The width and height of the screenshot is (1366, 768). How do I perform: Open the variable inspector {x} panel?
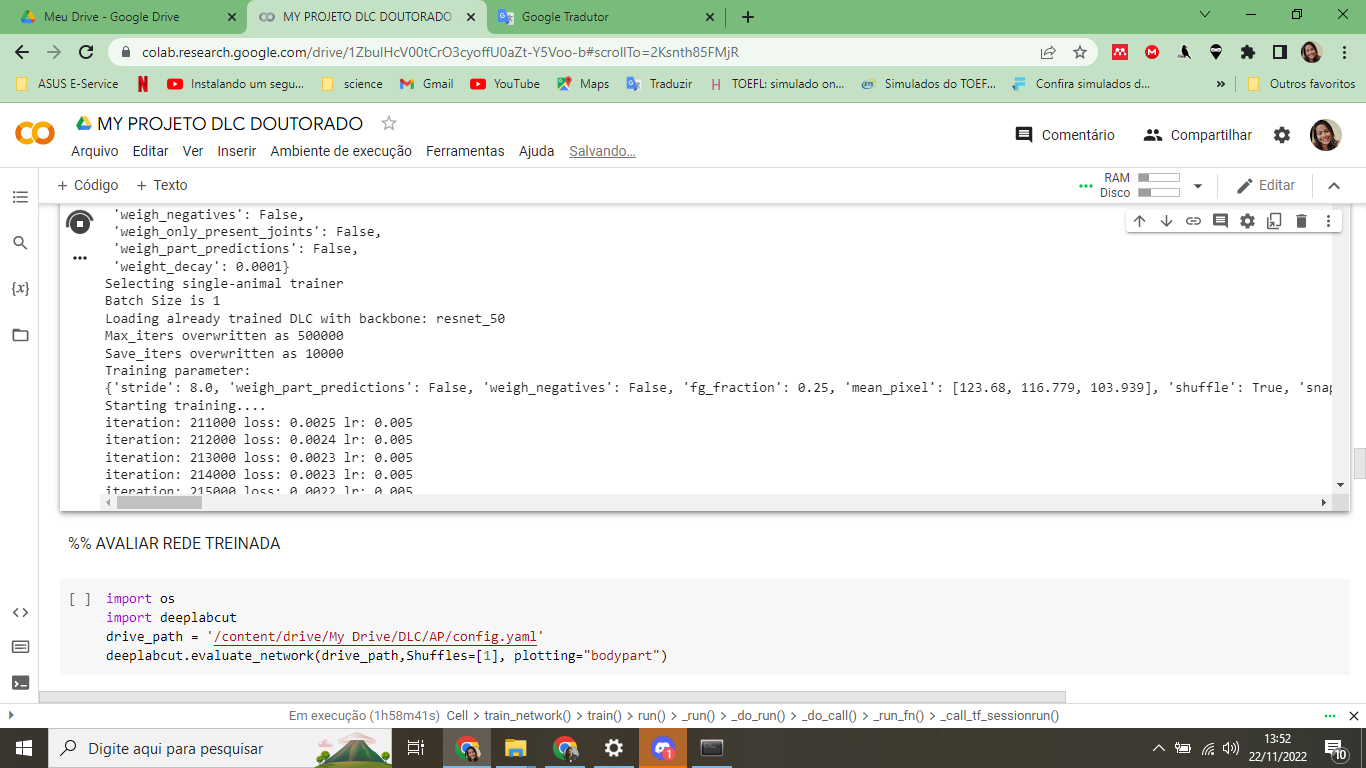pyautogui.click(x=20, y=288)
